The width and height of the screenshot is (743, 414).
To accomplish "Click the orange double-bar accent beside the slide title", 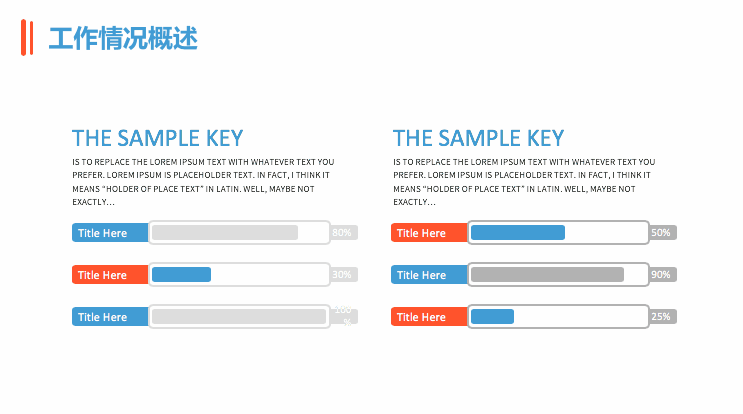I will click(x=27, y=38).
